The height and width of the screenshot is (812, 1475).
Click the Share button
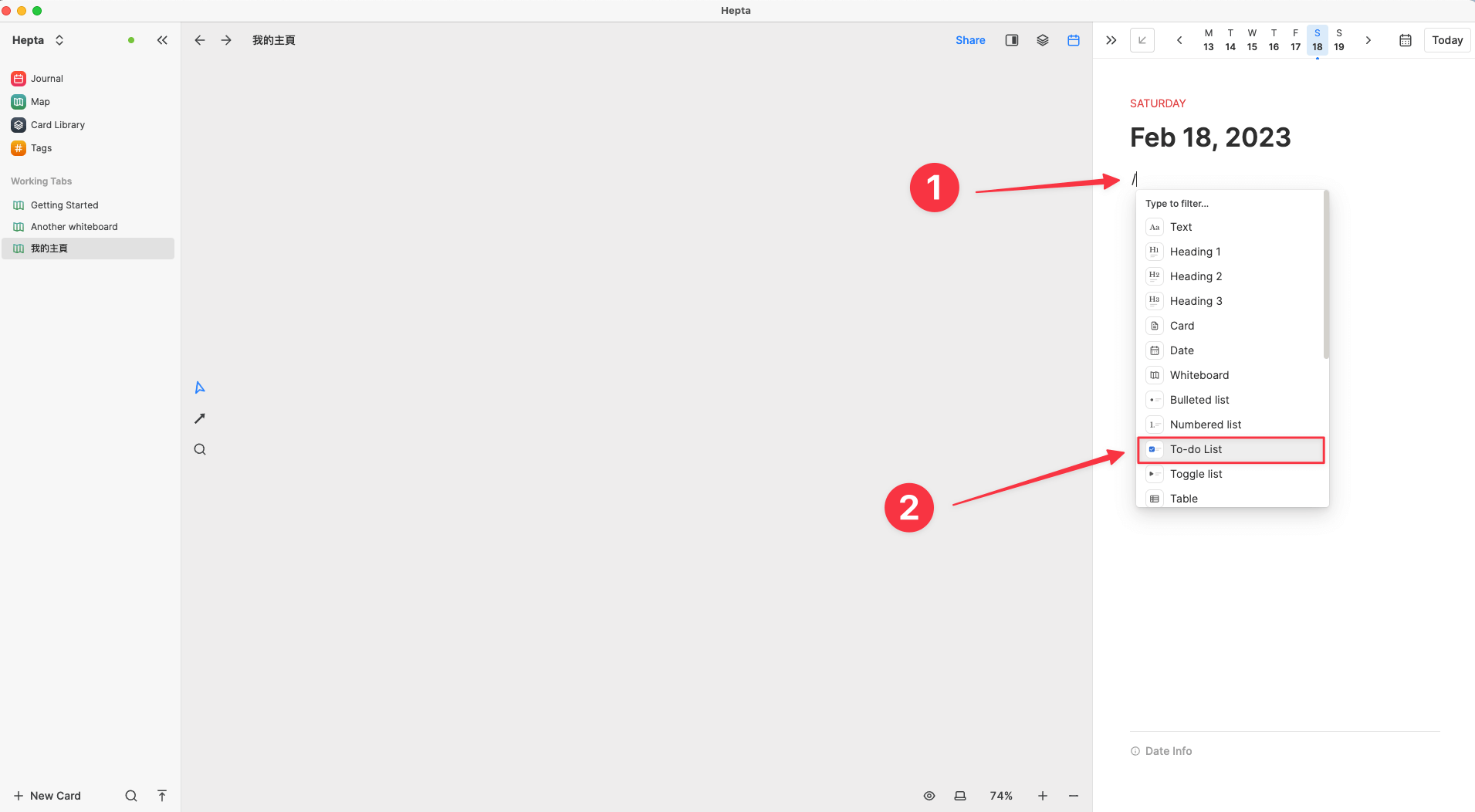click(970, 40)
